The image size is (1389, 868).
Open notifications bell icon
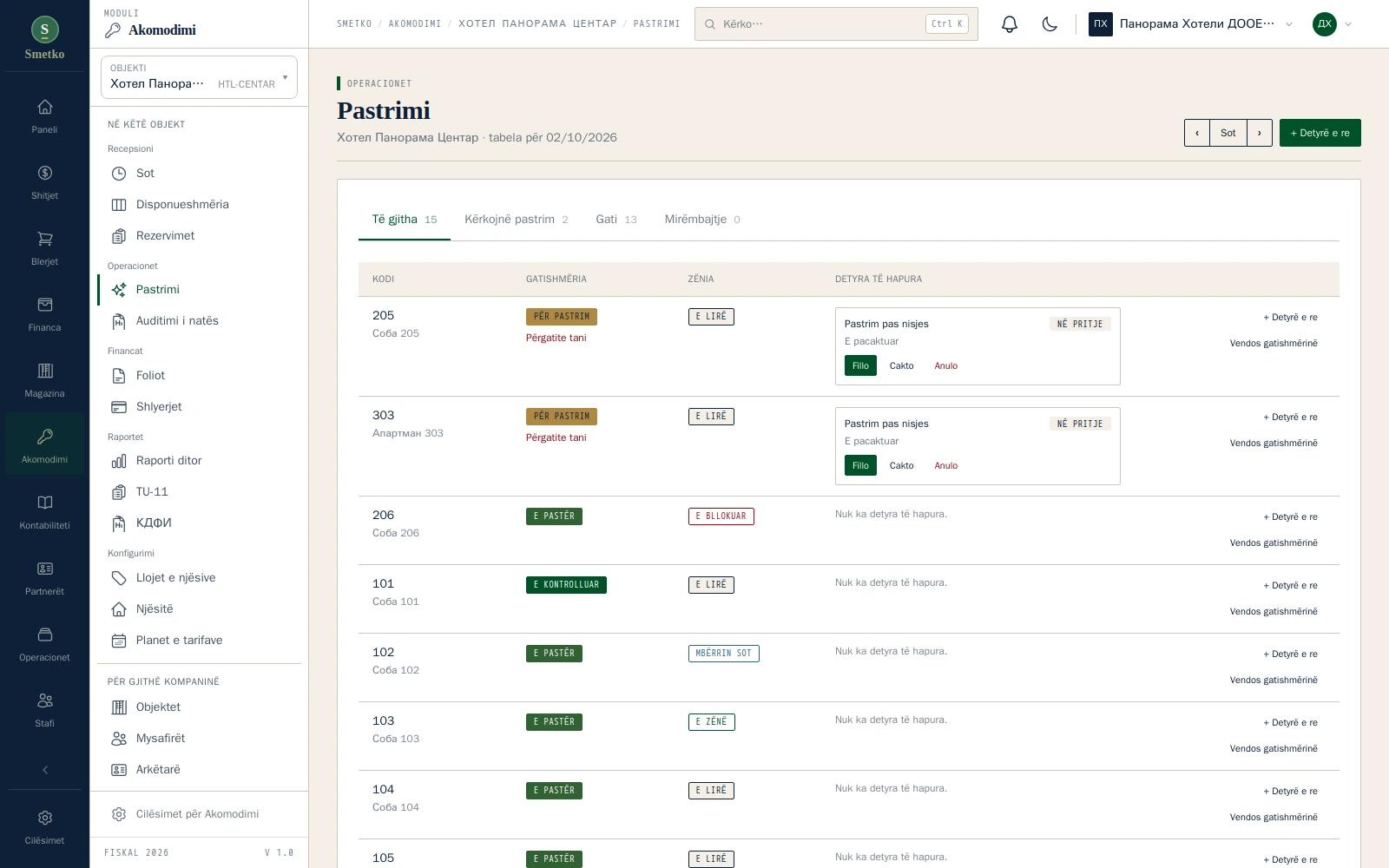point(1009,24)
